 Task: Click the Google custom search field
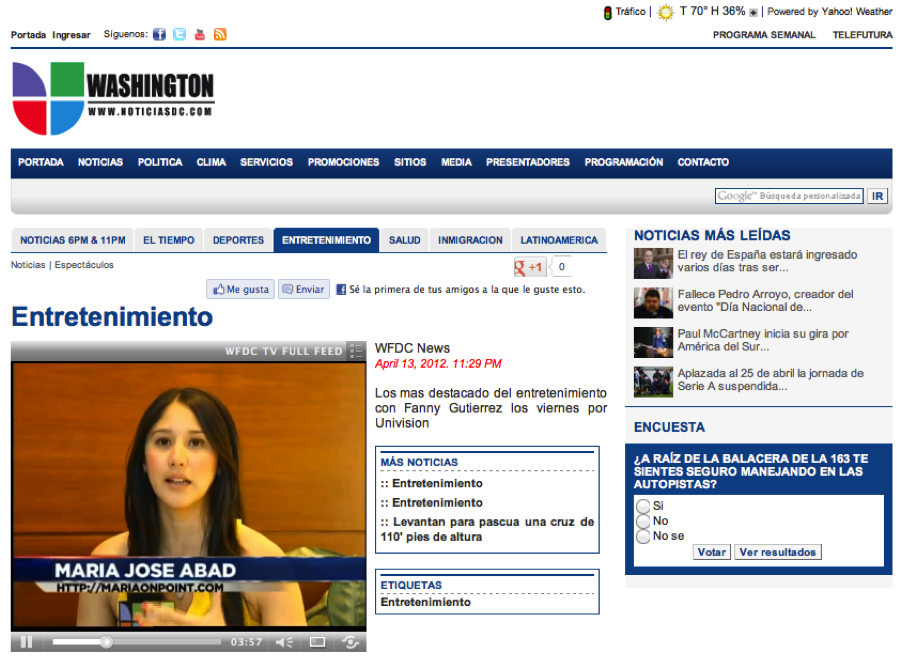point(789,196)
